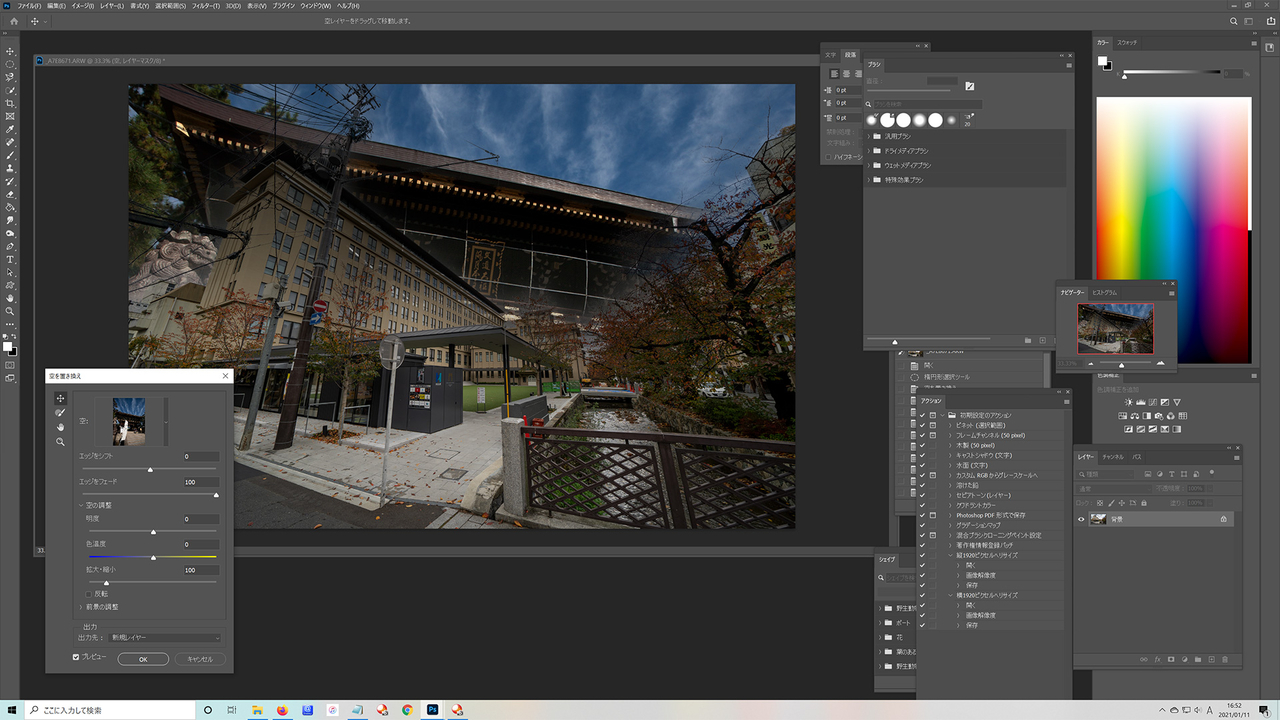The height and width of the screenshot is (720, 1280).
Task: Select the Zoom tool in the Sky Replacement dialog
Action: coord(61,441)
